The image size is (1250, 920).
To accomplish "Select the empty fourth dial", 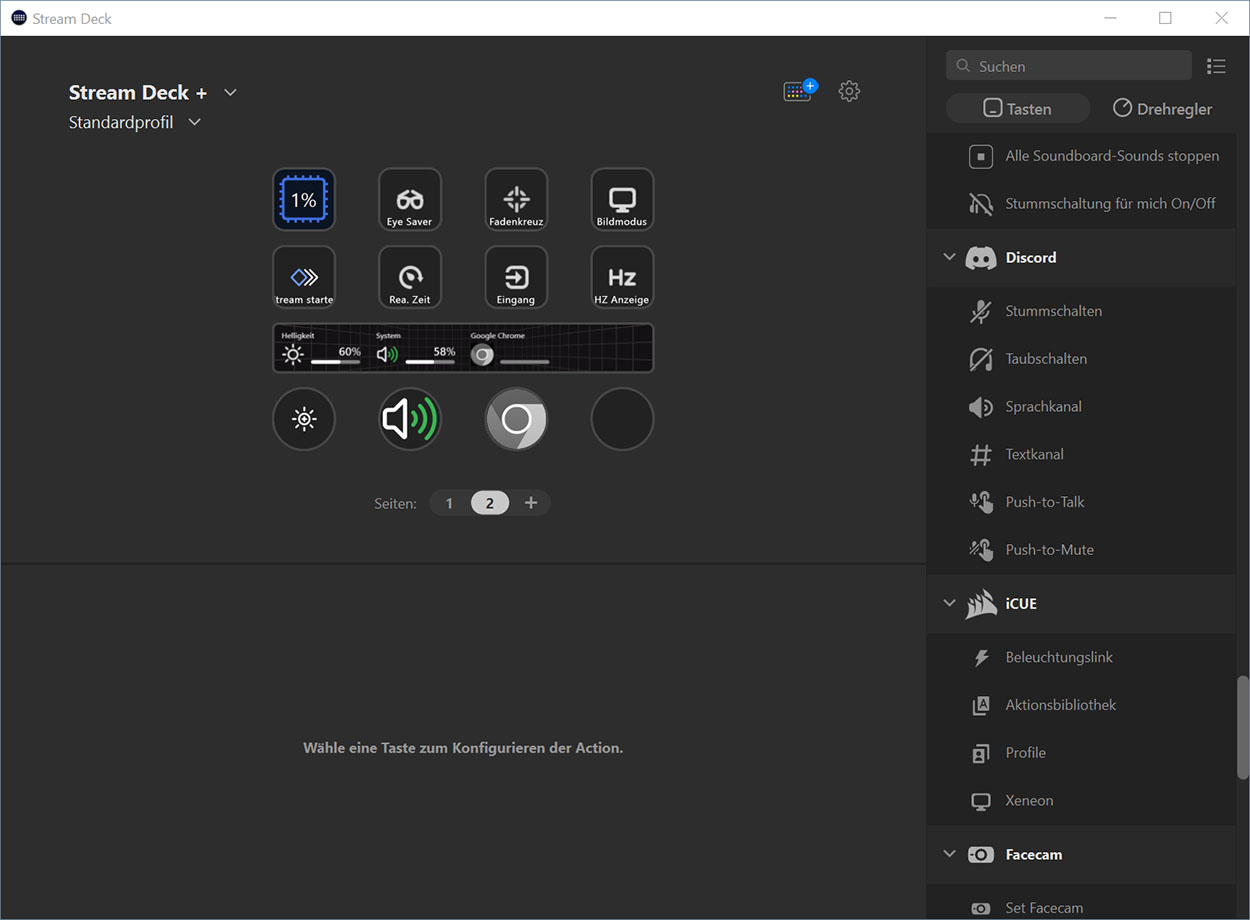I will [622, 419].
